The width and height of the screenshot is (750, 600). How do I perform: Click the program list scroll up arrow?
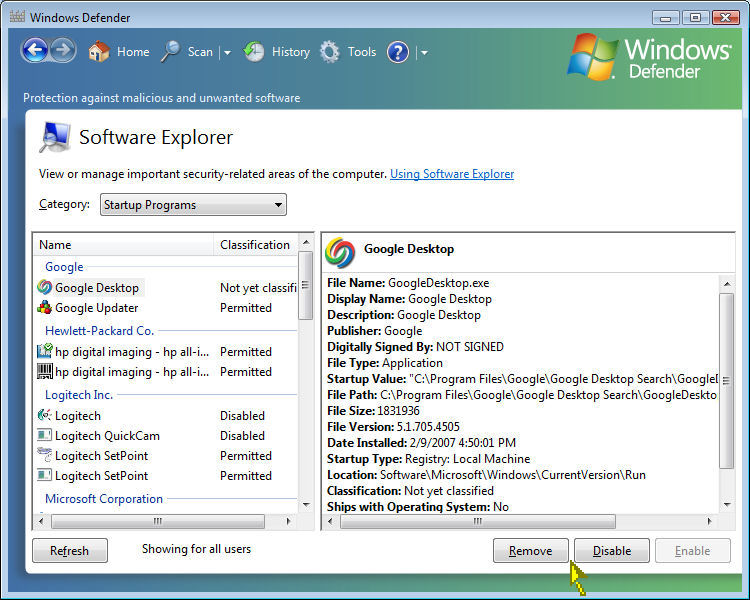[x=306, y=243]
